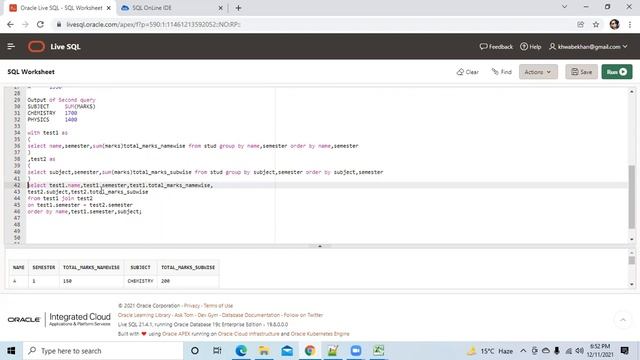This screenshot has height=360, width=640.
Task: Run the SQL statement
Action: point(617,72)
